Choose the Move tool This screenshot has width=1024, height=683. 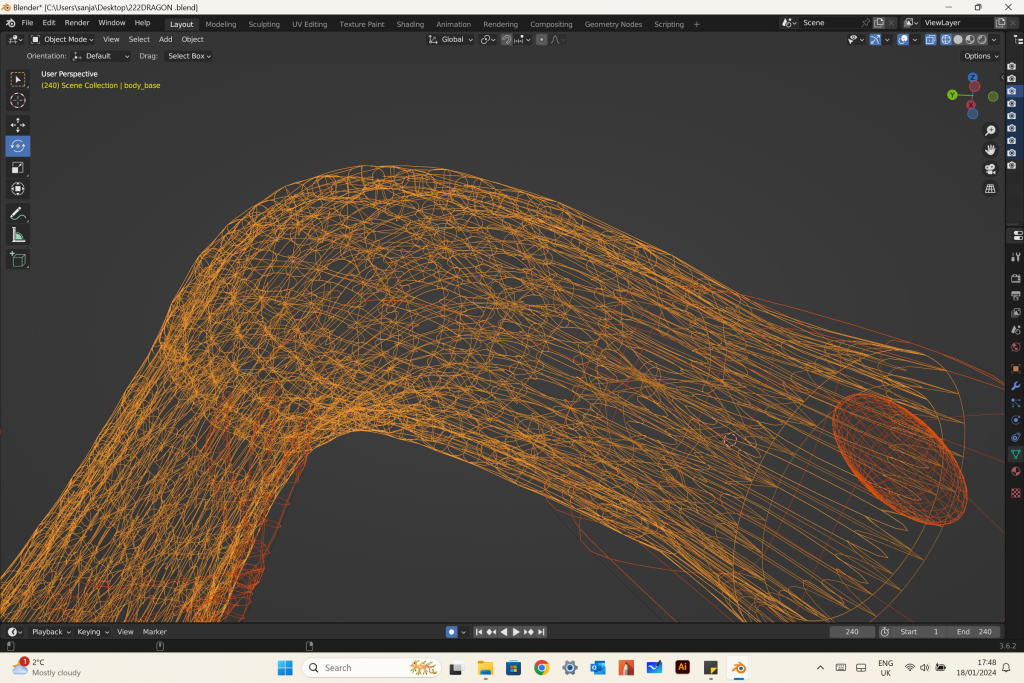pos(18,125)
